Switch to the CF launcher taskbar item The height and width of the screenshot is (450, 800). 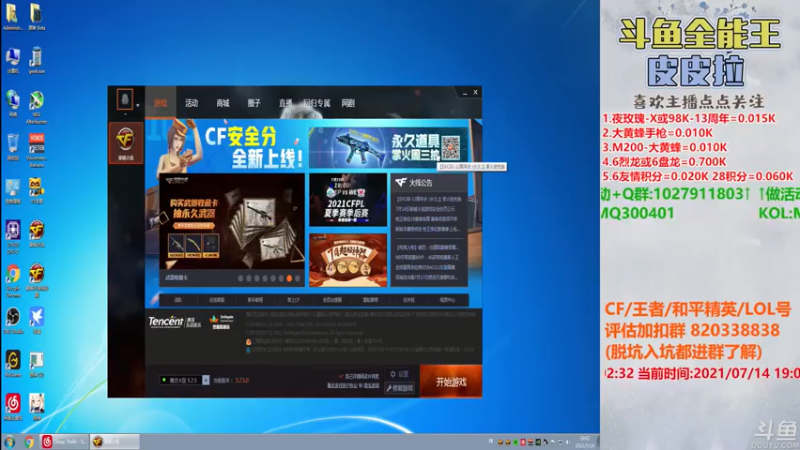coord(115,442)
